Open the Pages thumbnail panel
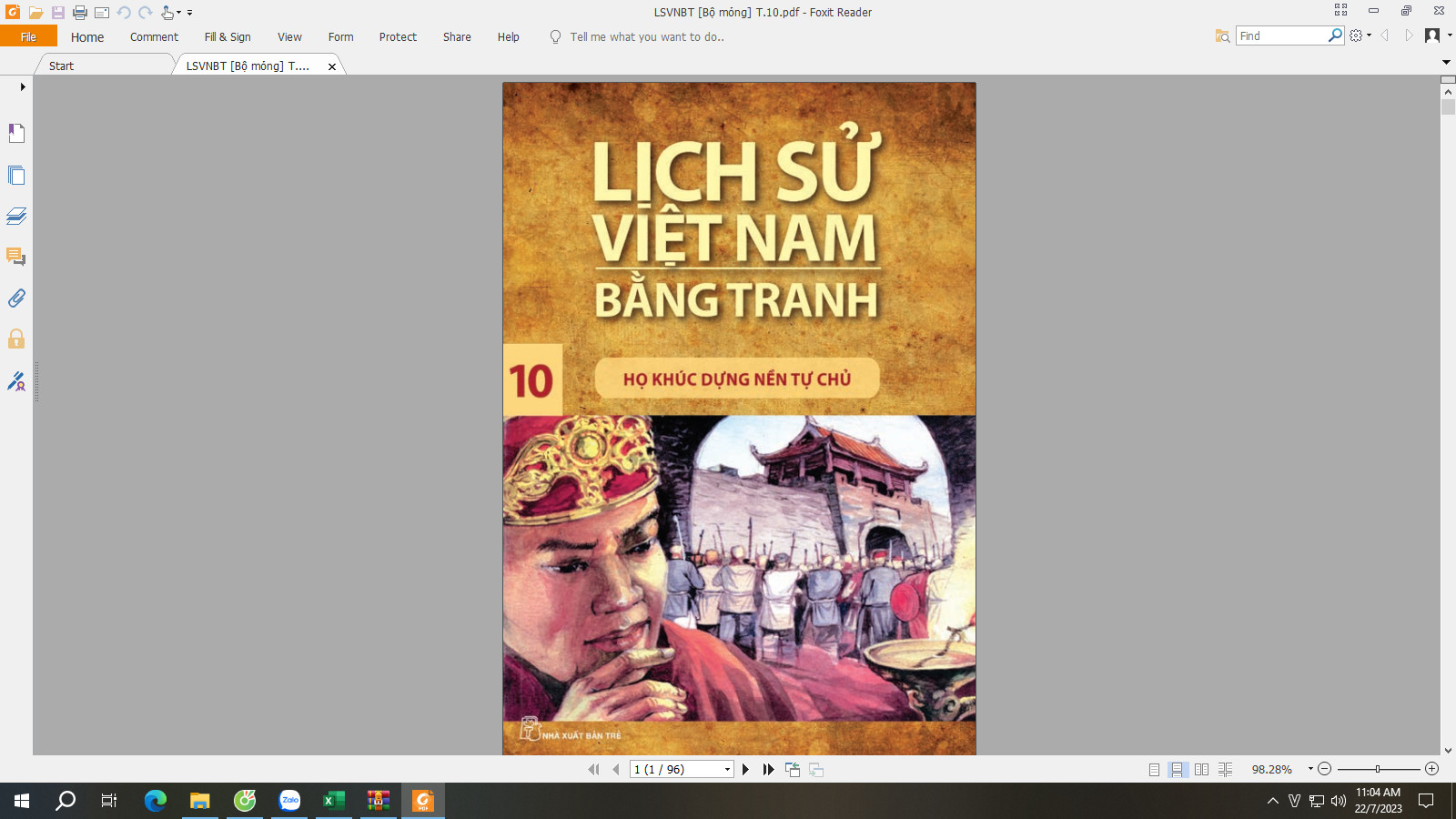The width and height of the screenshot is (1456, 819). 16,175
